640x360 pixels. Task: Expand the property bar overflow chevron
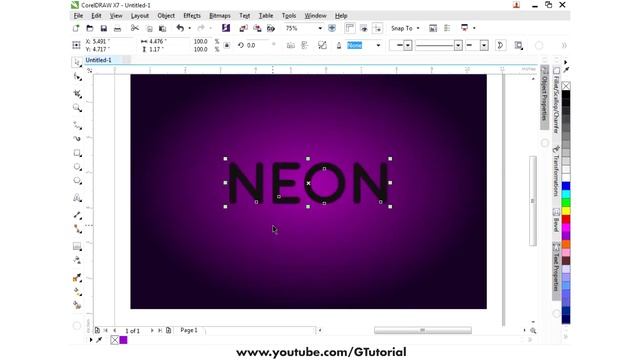(x=564, y=45)
